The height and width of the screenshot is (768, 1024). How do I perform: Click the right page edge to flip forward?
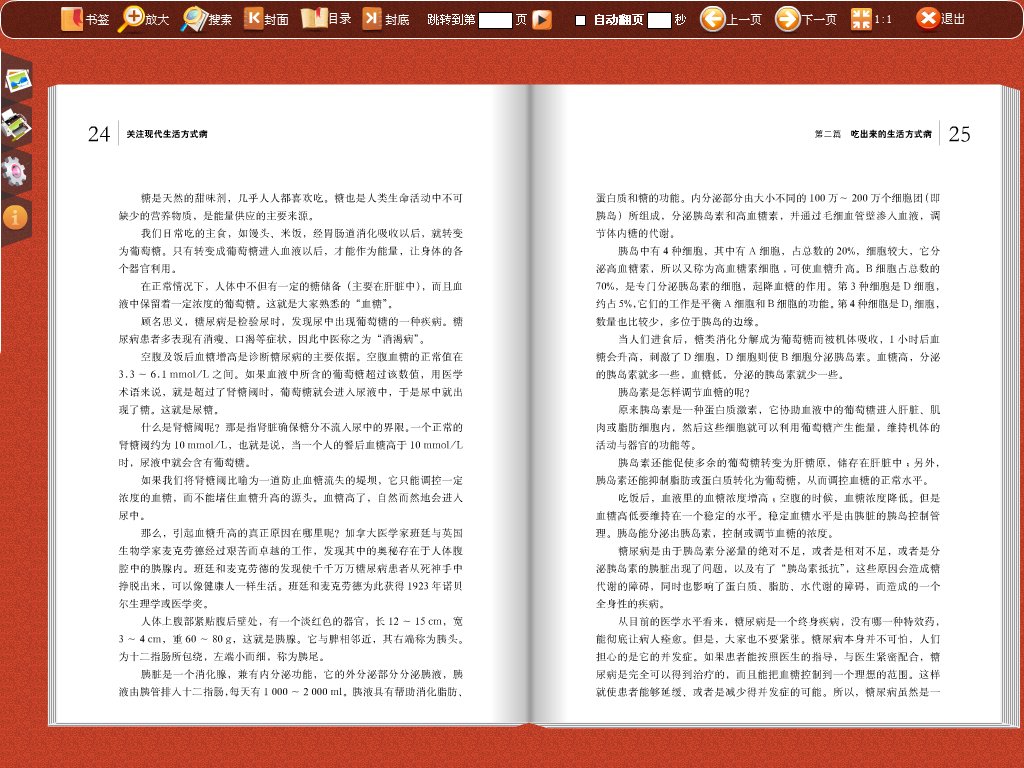(x=1010, y=405)
